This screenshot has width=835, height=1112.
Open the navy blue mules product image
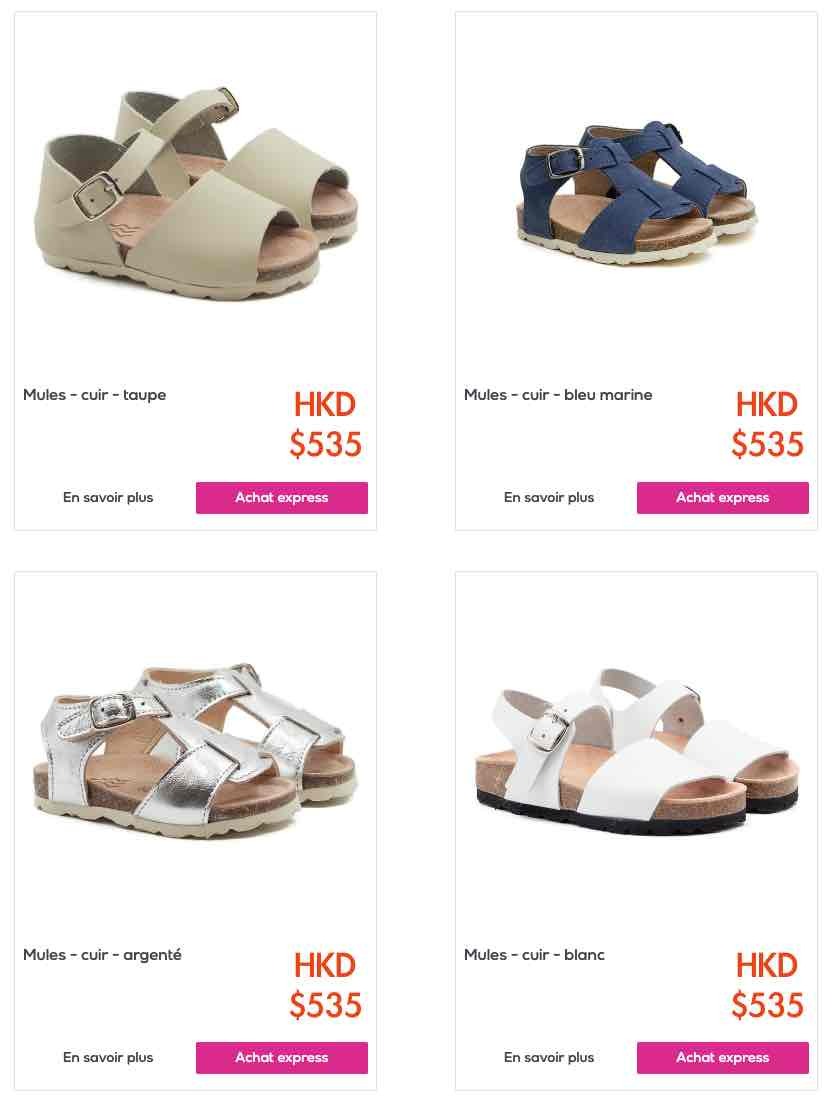(x=636, y=193)
